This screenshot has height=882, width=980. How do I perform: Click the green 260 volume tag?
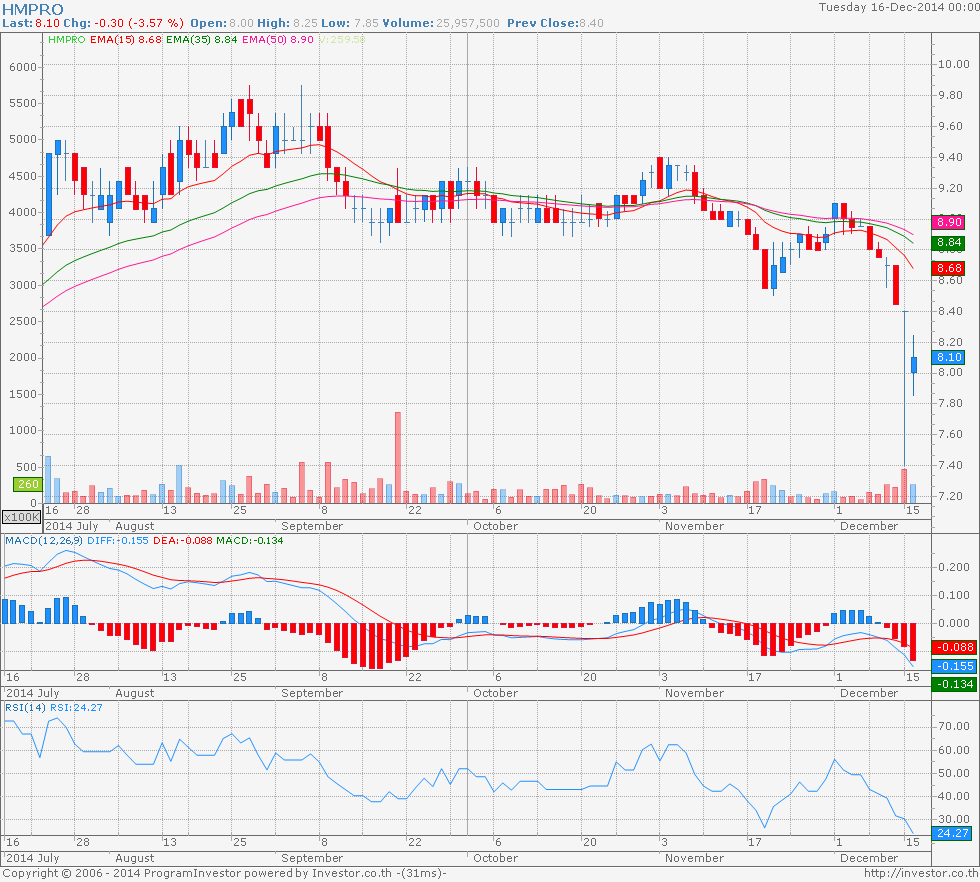[x=28, y=484]
